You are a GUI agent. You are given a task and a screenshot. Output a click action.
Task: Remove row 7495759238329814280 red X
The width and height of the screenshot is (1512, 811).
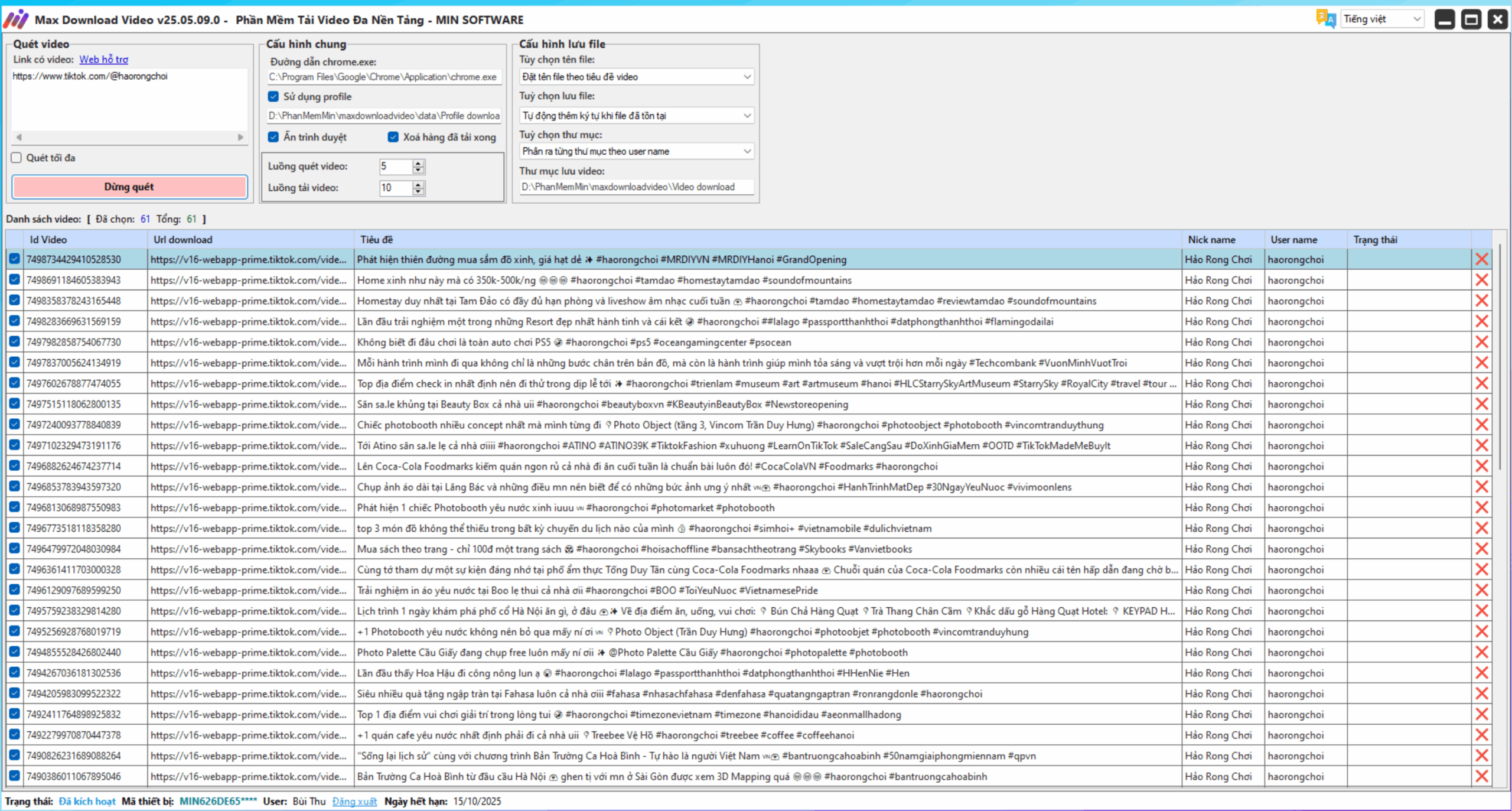pyautogui.click(x=1481, y=611)
